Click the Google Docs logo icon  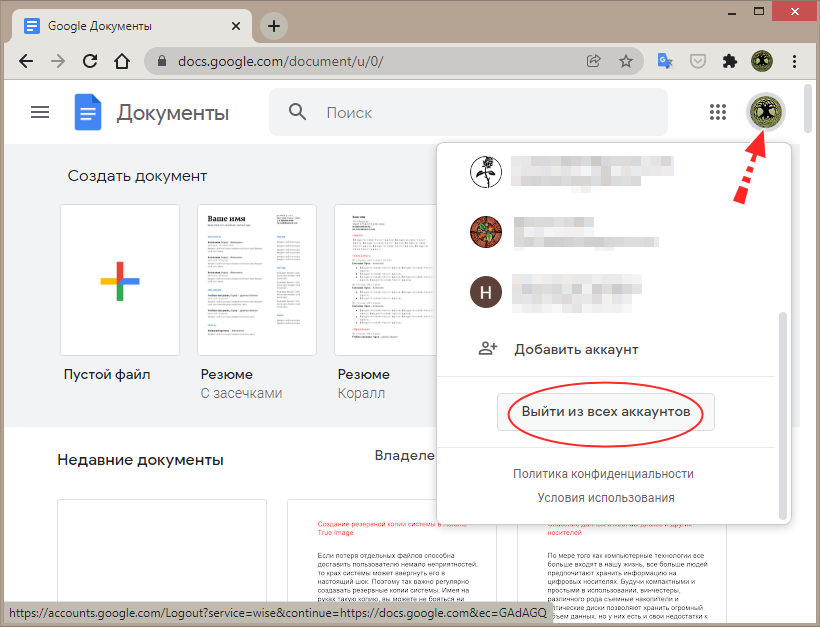click(88, 112)
